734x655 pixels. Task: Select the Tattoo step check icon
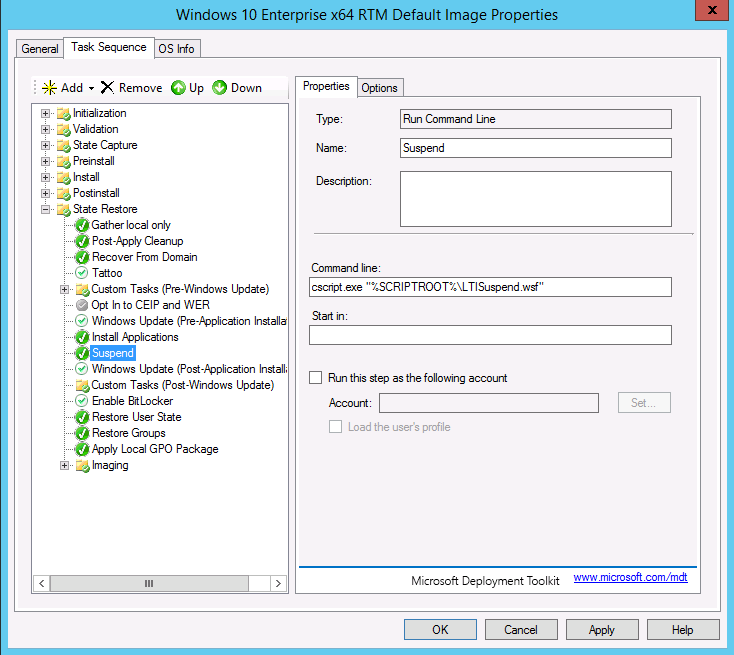click(x=82, y=273)
